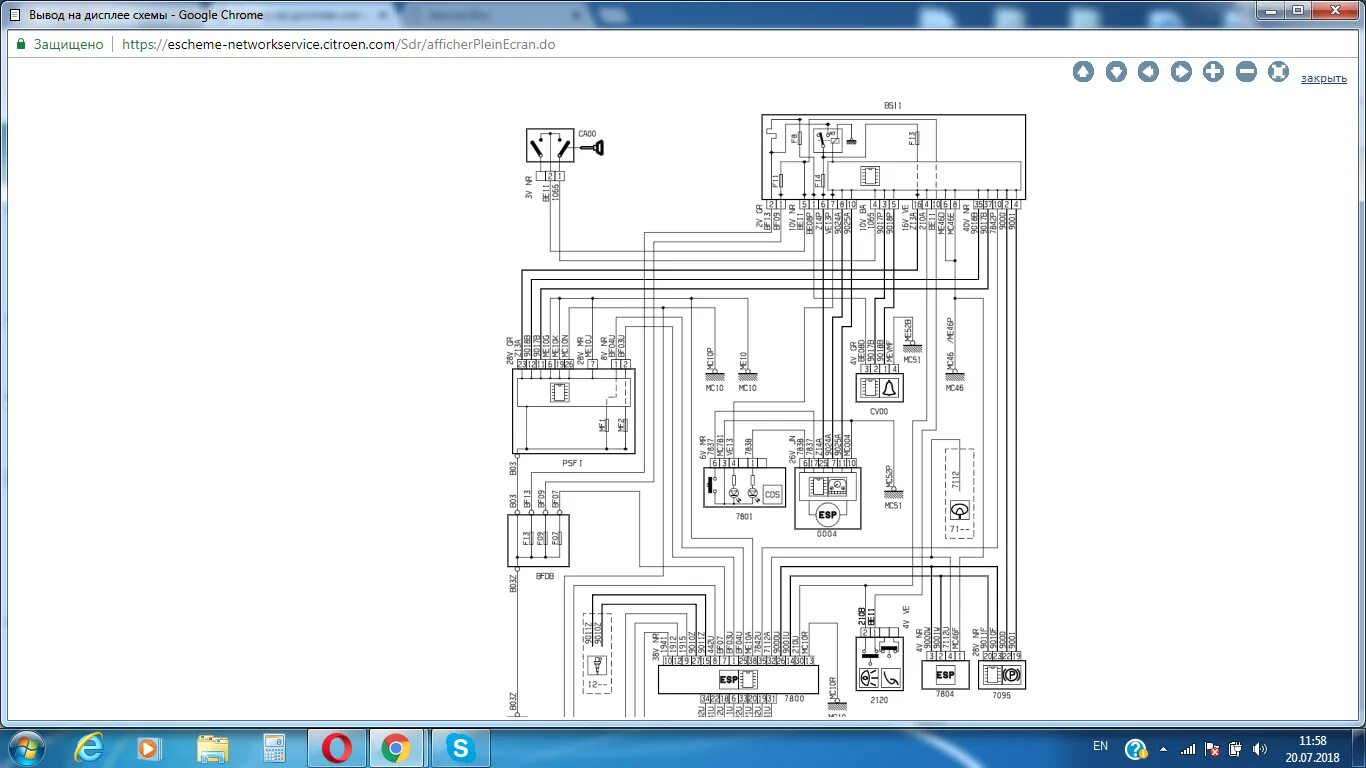This screenshot has height=768, width=1366.
Task: Pan the schematic right with the right arrow
Action: pyautogui.click(x=1181, y=72)
